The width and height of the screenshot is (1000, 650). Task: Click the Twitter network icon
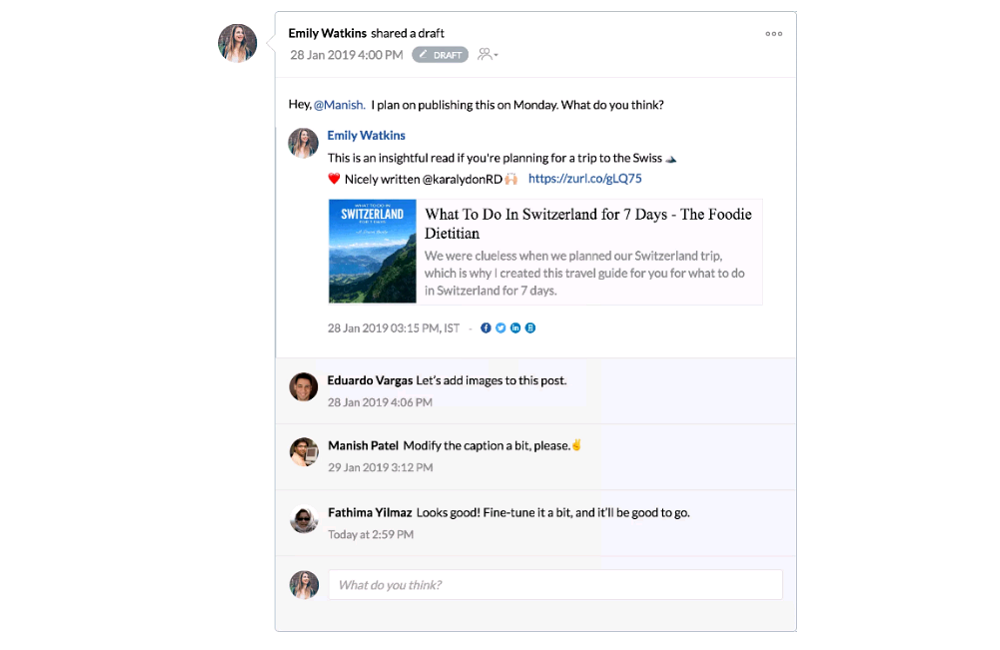pyautogui.click(x=501, y=328)
